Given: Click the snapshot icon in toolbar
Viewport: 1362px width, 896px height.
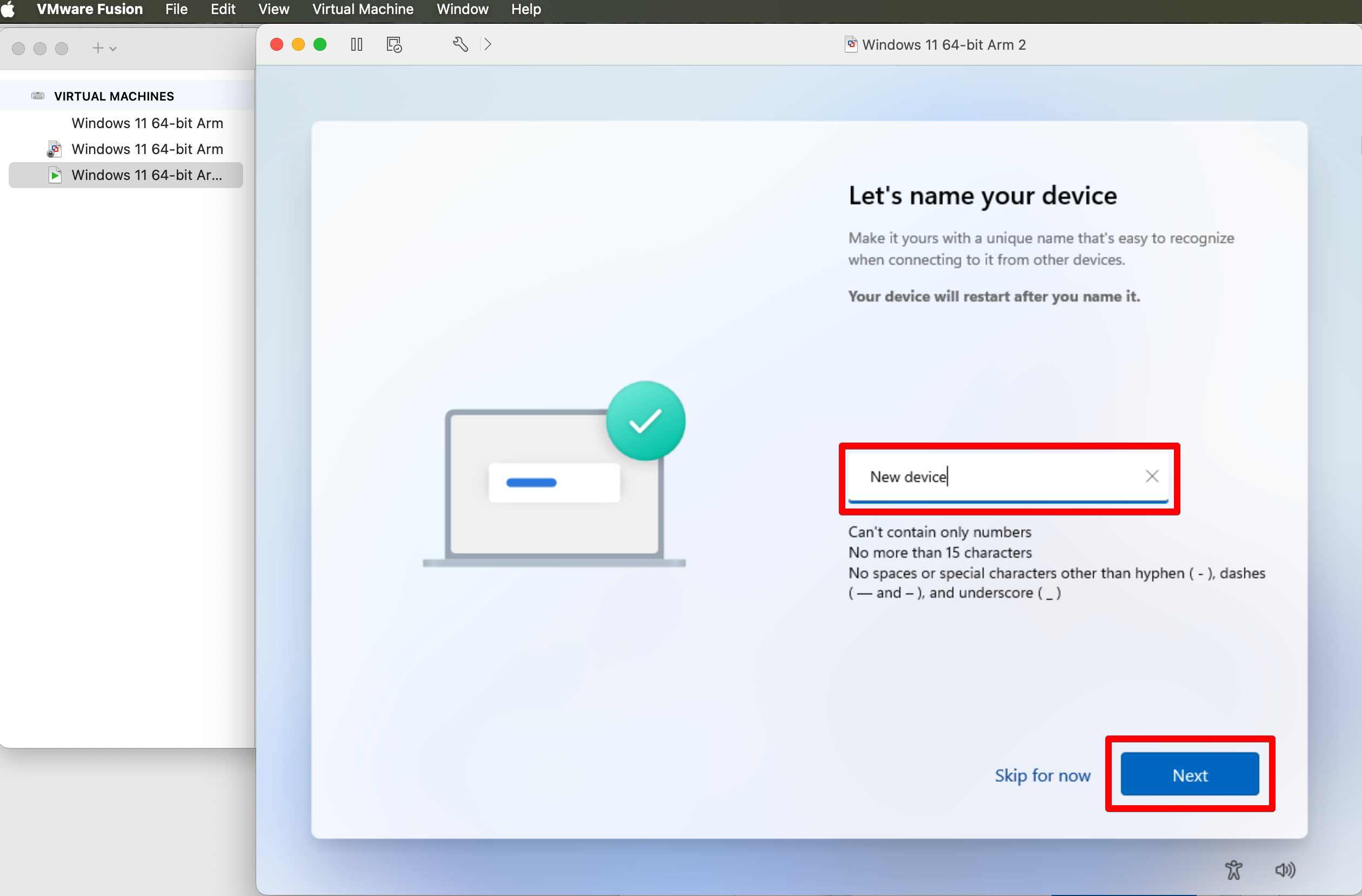Looking at the screenshot, I should [395, 44].
